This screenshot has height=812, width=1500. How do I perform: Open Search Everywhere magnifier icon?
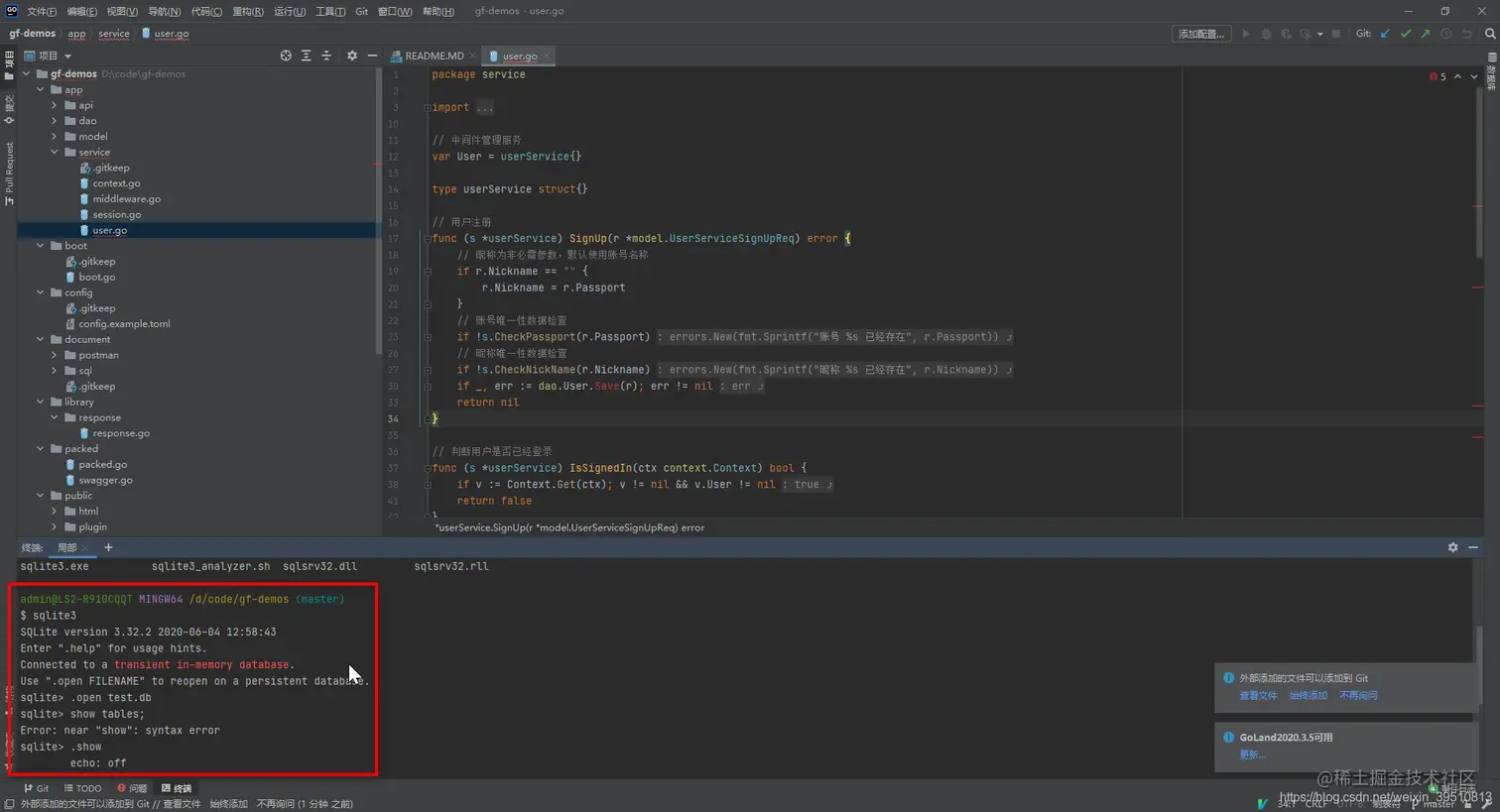[x=1490, y=34]
